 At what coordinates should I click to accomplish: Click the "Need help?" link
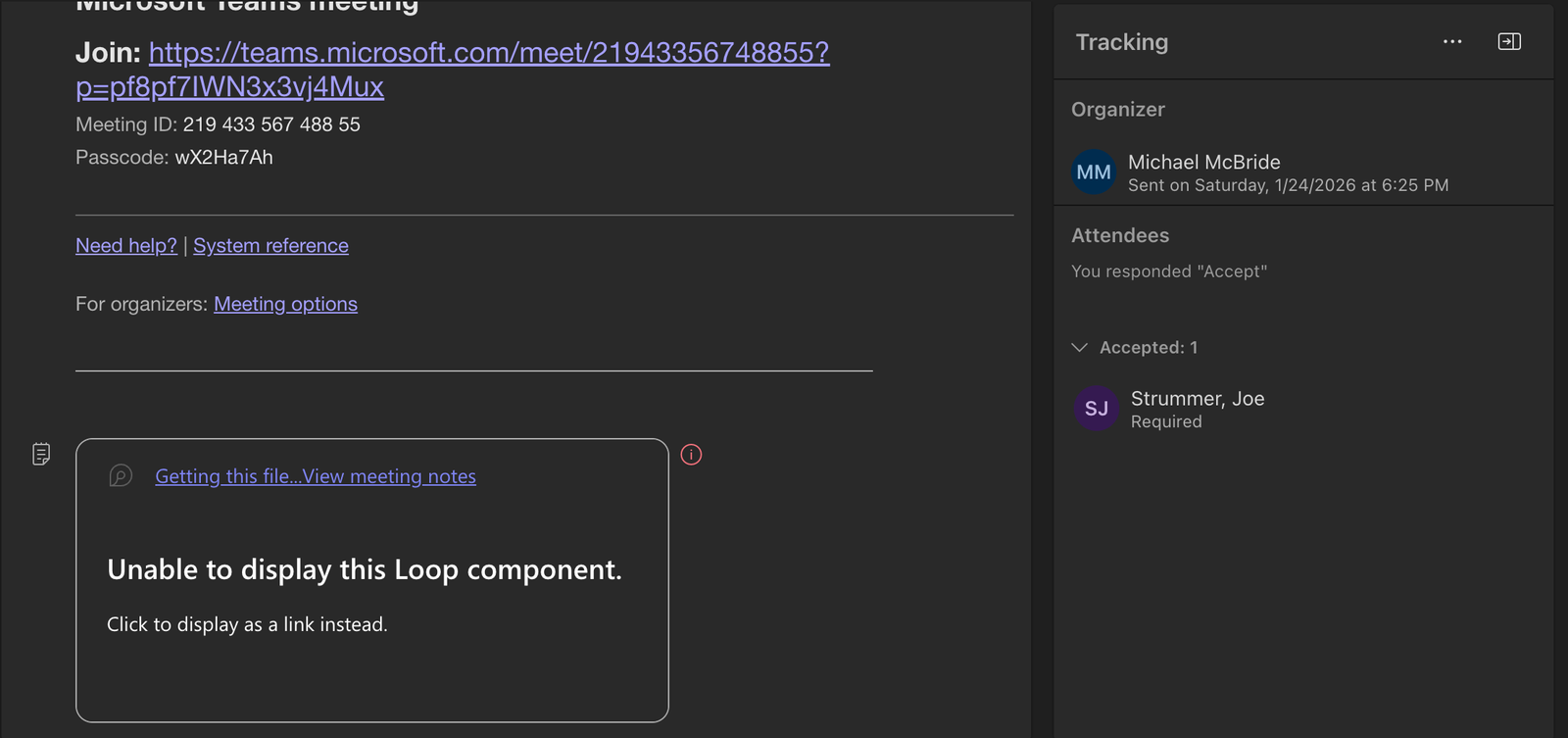(126, 246)
